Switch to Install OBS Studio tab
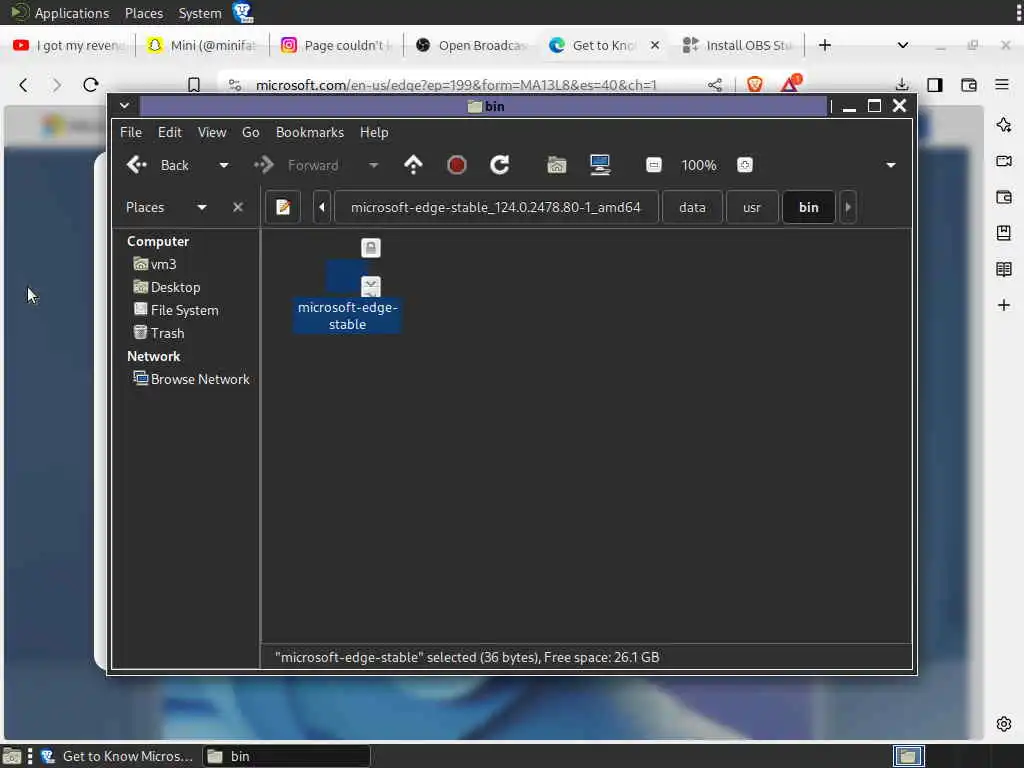 [738, 45]
